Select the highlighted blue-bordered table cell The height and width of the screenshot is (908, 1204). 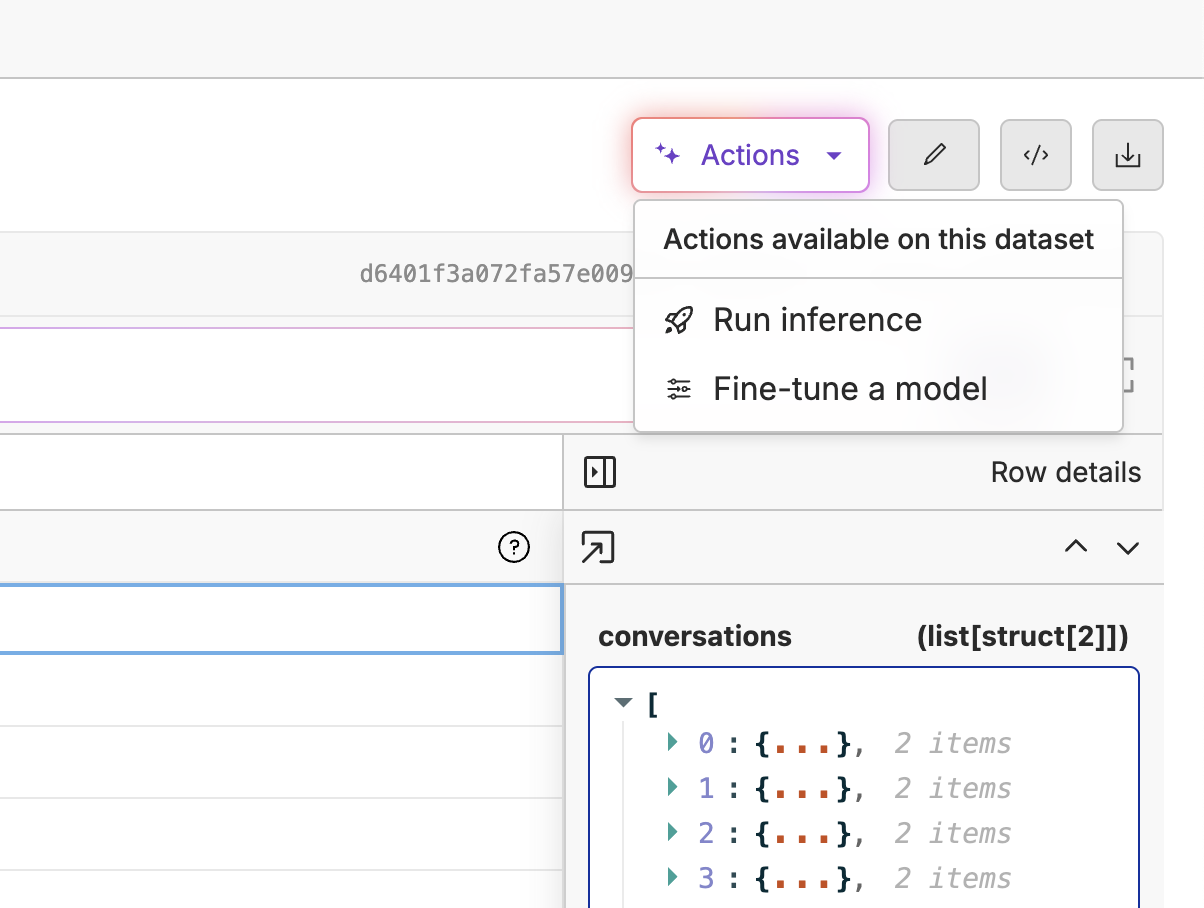pos(280,620)
